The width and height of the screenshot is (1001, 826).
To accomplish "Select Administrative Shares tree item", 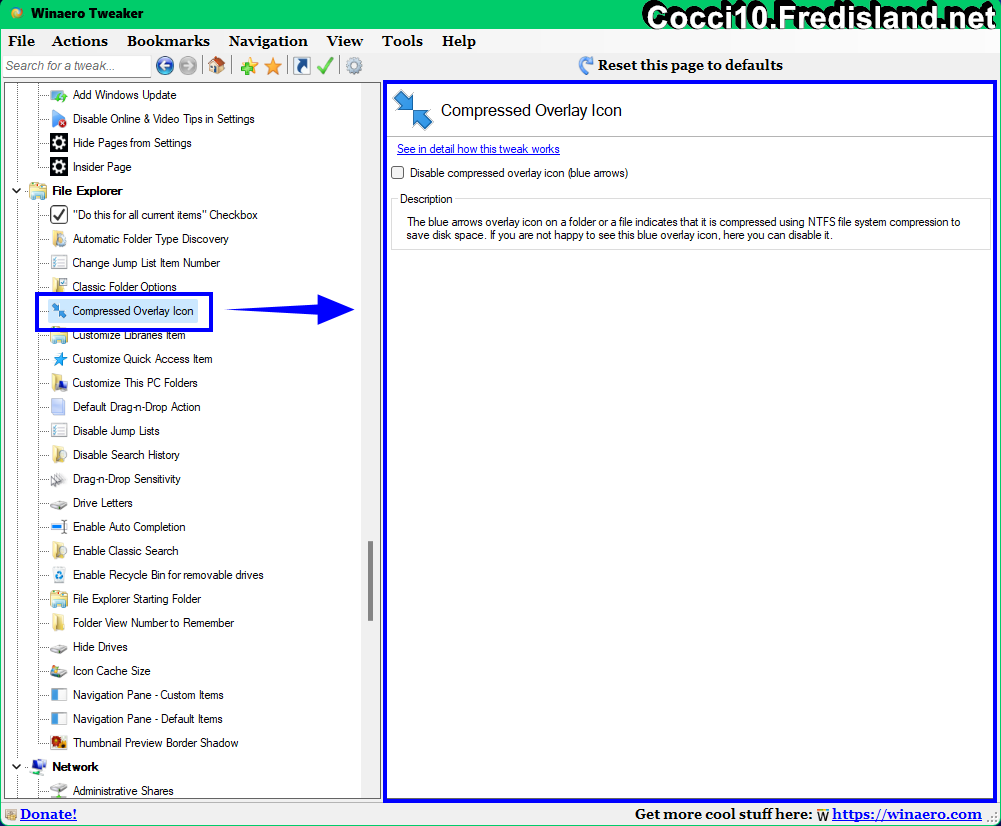I will [x=123, y=790].
